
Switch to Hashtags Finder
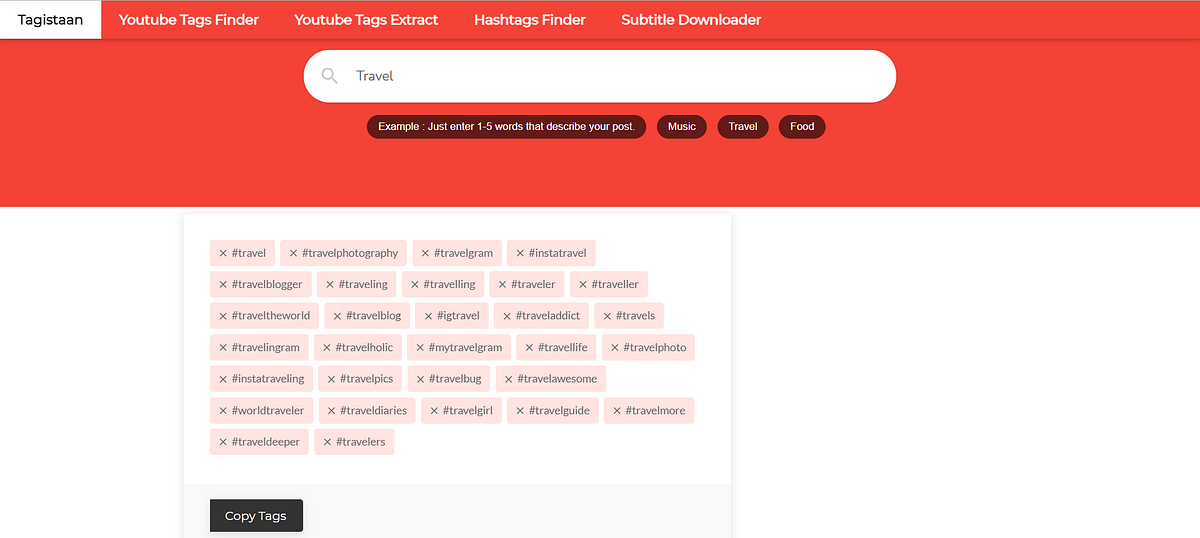point(530,20)
